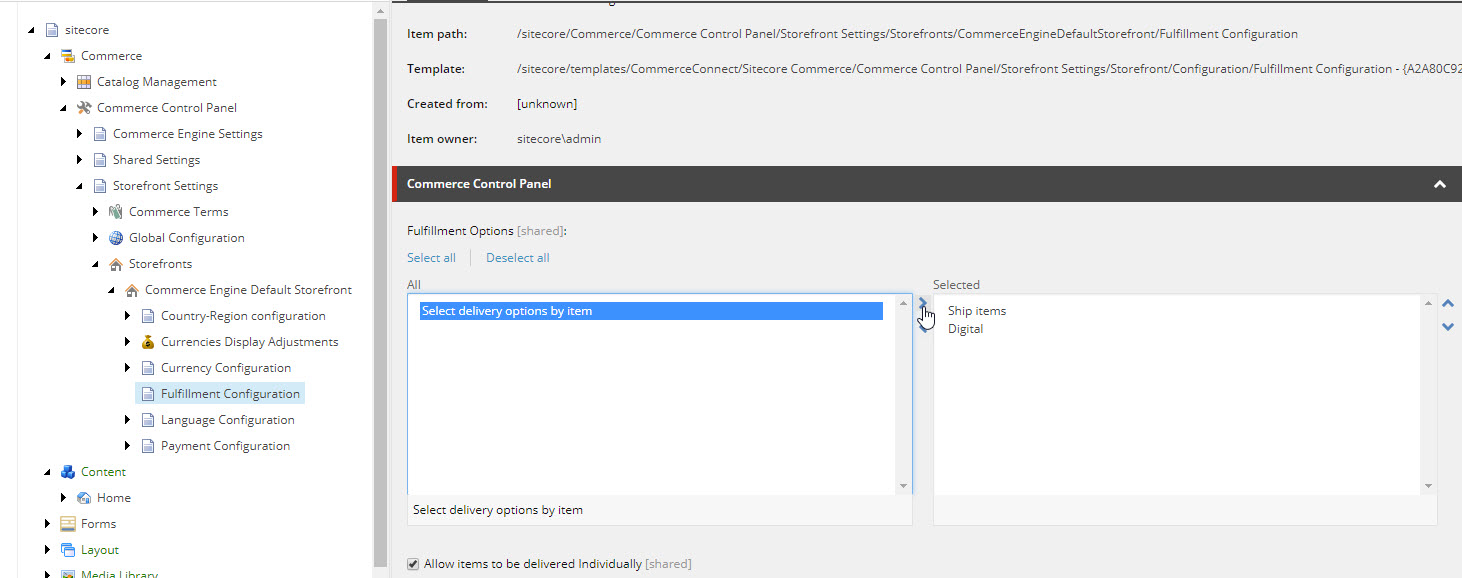Viewport: 1462px width, 578px height.
Task: Select Ship items in Selected list
Action: pyautogui.click(x=977, y=311)
